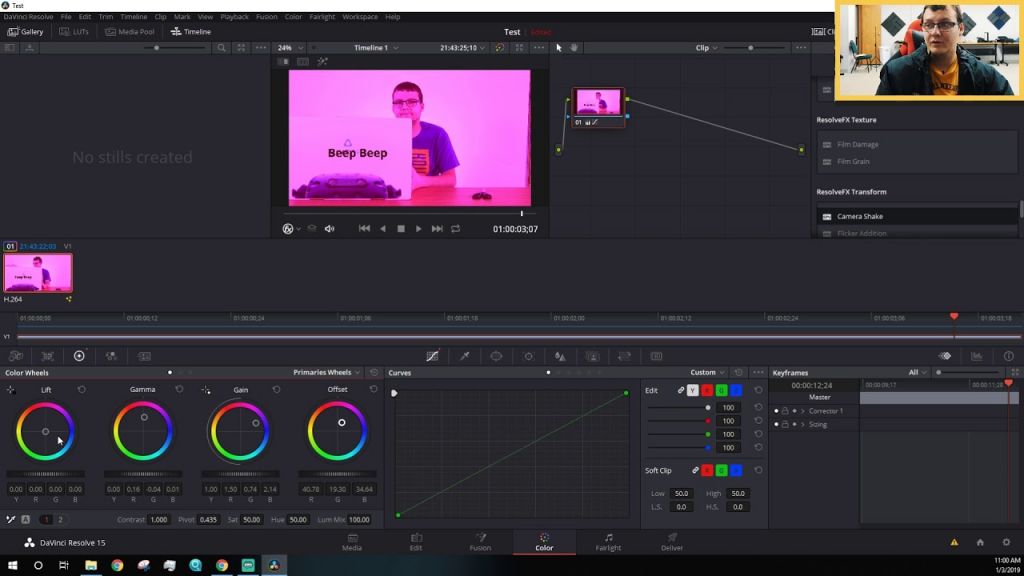Viewport: 1024px width, 576px height.
Task: Toggle loop playback in the viewer
Action: point(456,229)
